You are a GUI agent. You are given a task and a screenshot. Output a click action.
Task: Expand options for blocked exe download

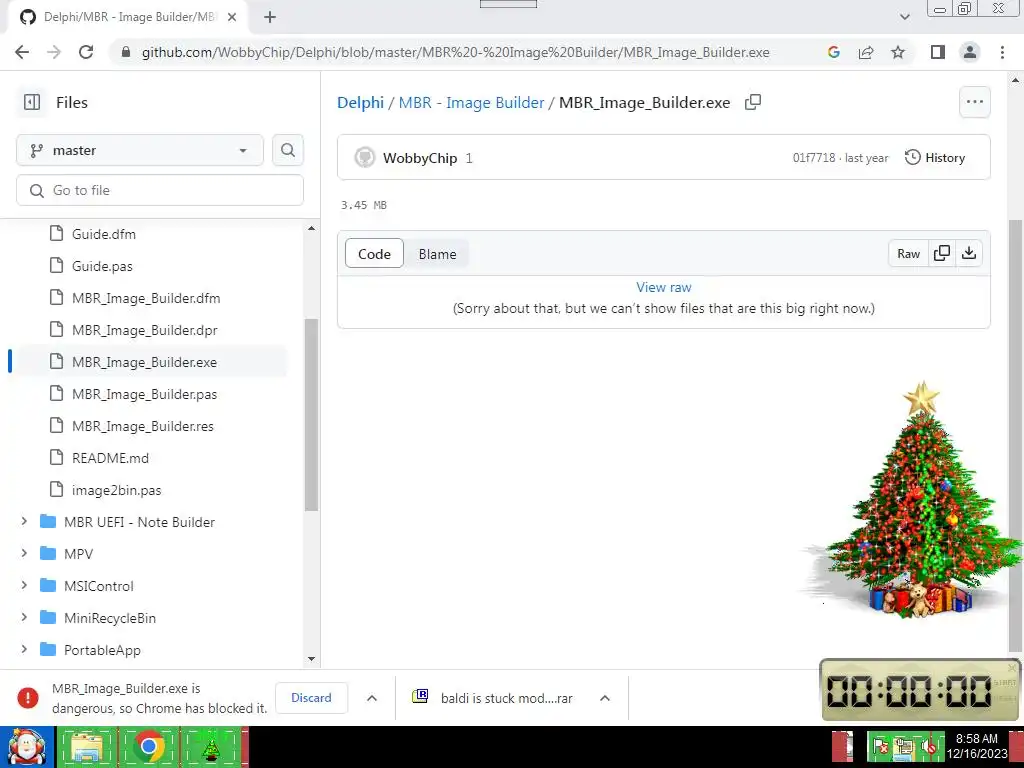click(372, 698)
